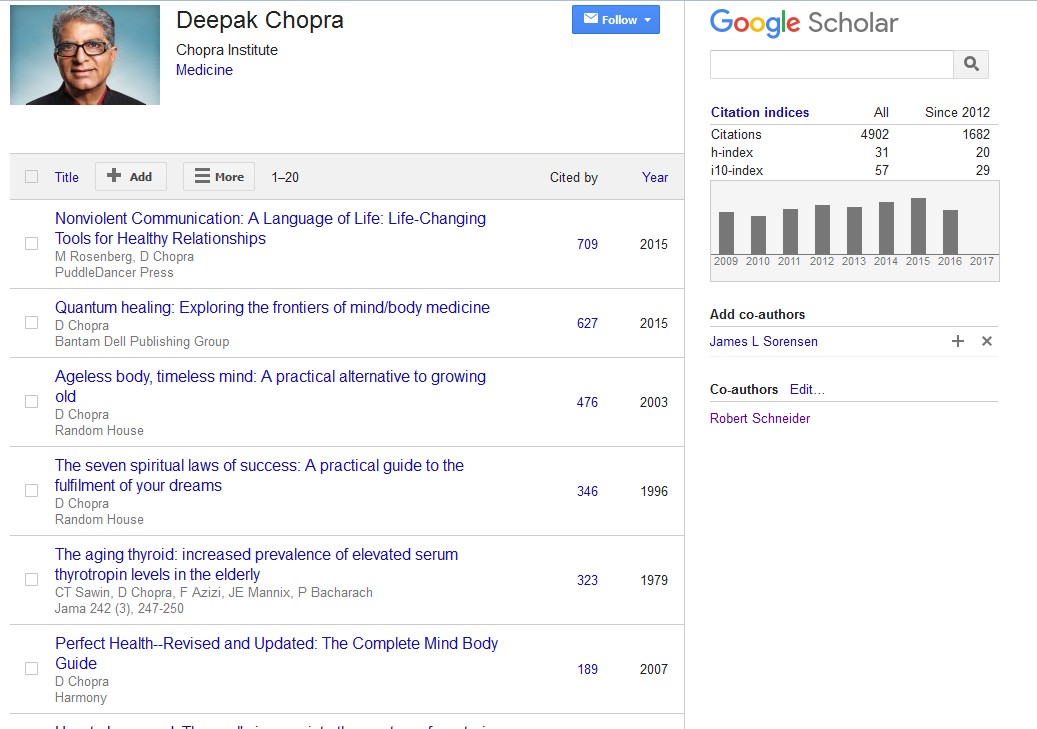The image size is (1037, 729).
Task: Click the plus icon beside James L Sorensen
Action: coord(958,341)
